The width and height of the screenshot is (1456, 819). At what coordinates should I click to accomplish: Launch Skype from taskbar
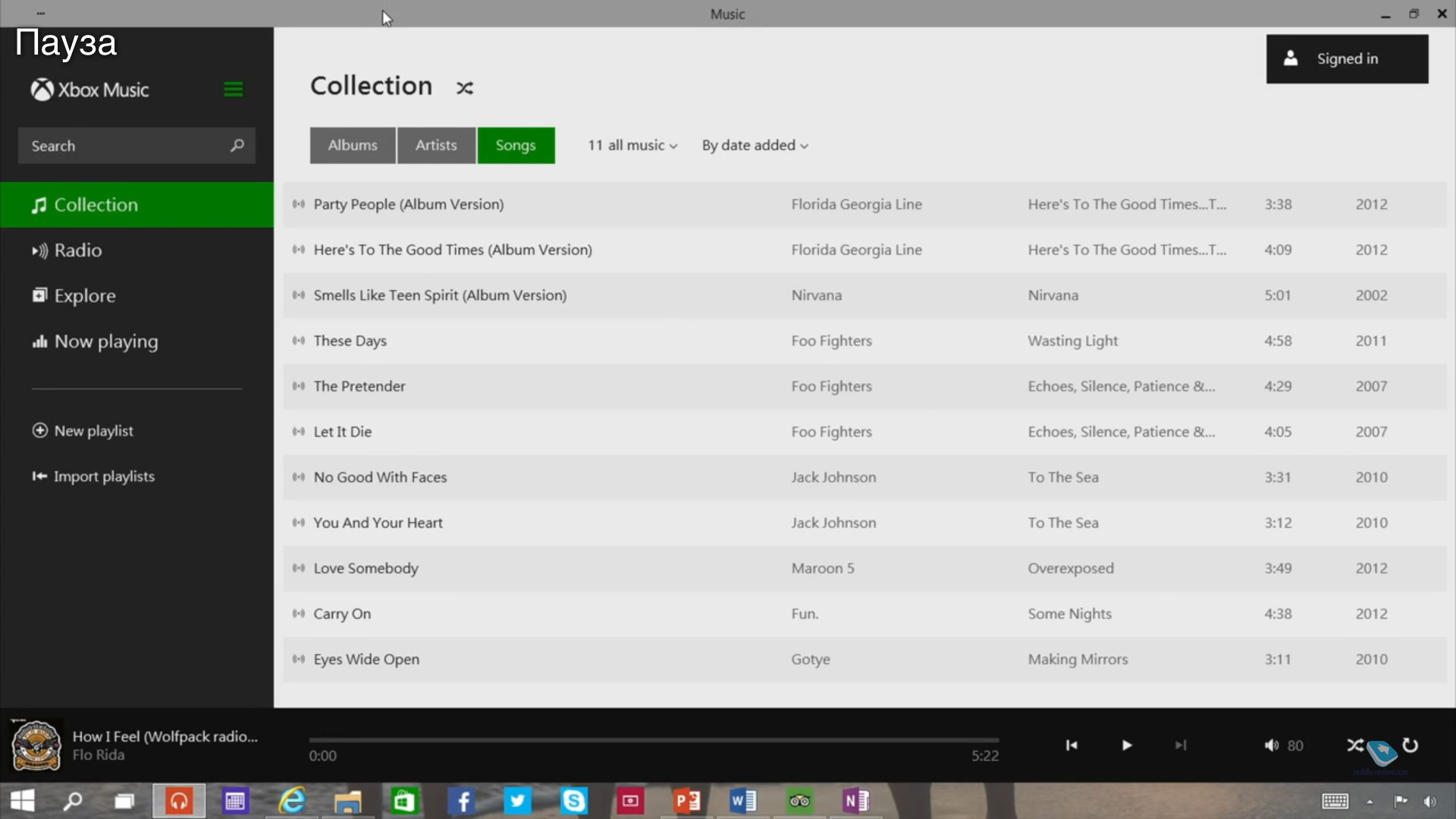(x=574, y=801)
